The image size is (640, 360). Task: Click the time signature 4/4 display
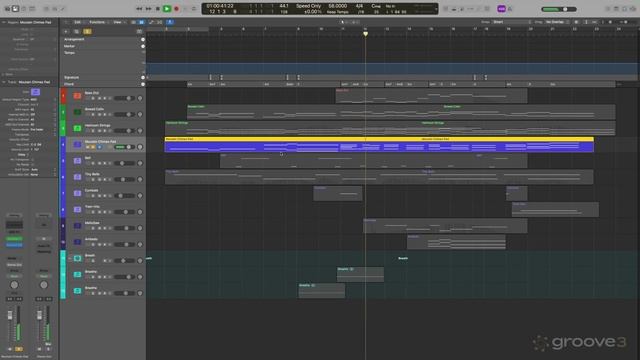tap(359, 6)
